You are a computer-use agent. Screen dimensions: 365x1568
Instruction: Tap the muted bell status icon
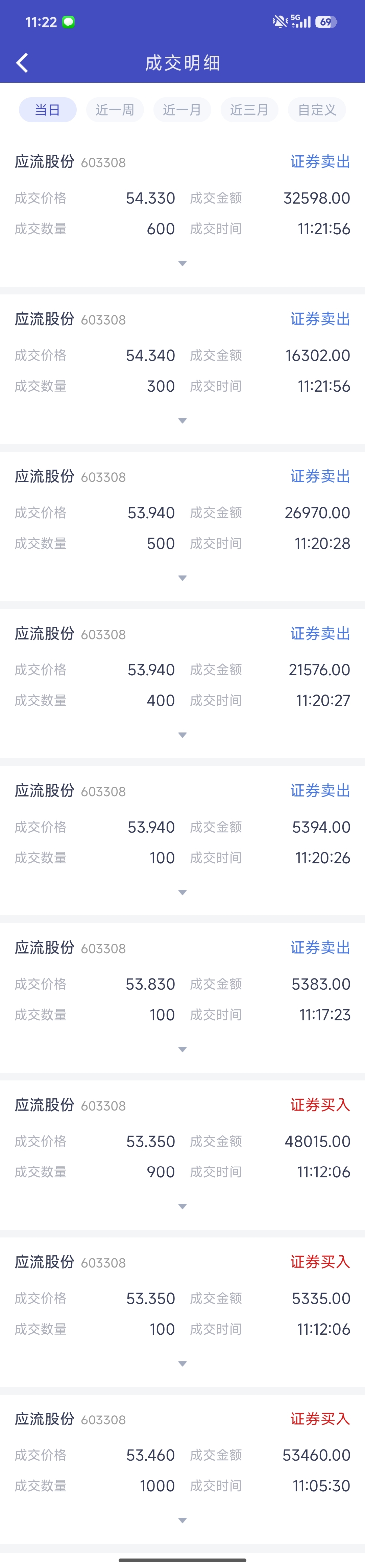[280, 22]
